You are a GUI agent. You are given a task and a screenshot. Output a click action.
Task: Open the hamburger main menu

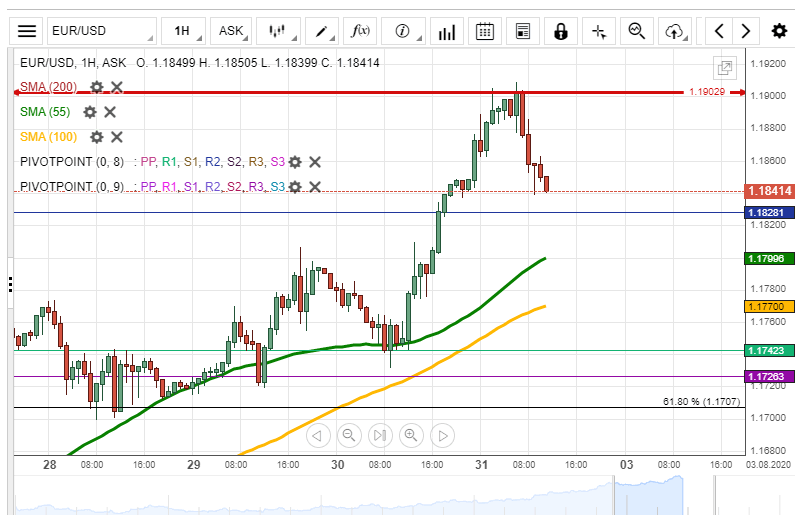(28, 31)
